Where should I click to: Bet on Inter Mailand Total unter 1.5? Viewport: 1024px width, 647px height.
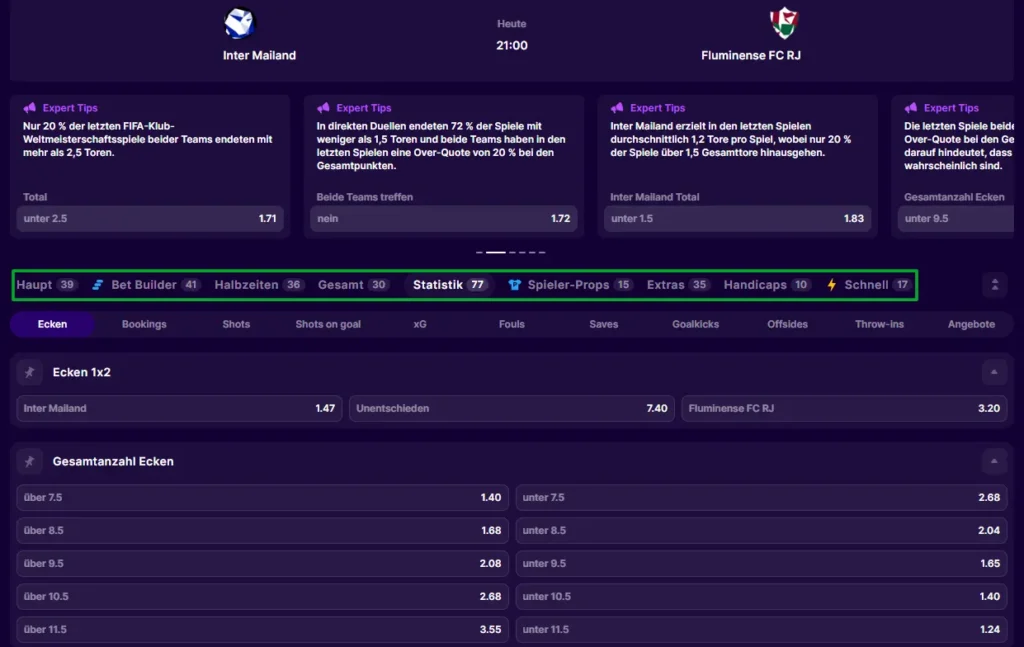coord(737,219)
